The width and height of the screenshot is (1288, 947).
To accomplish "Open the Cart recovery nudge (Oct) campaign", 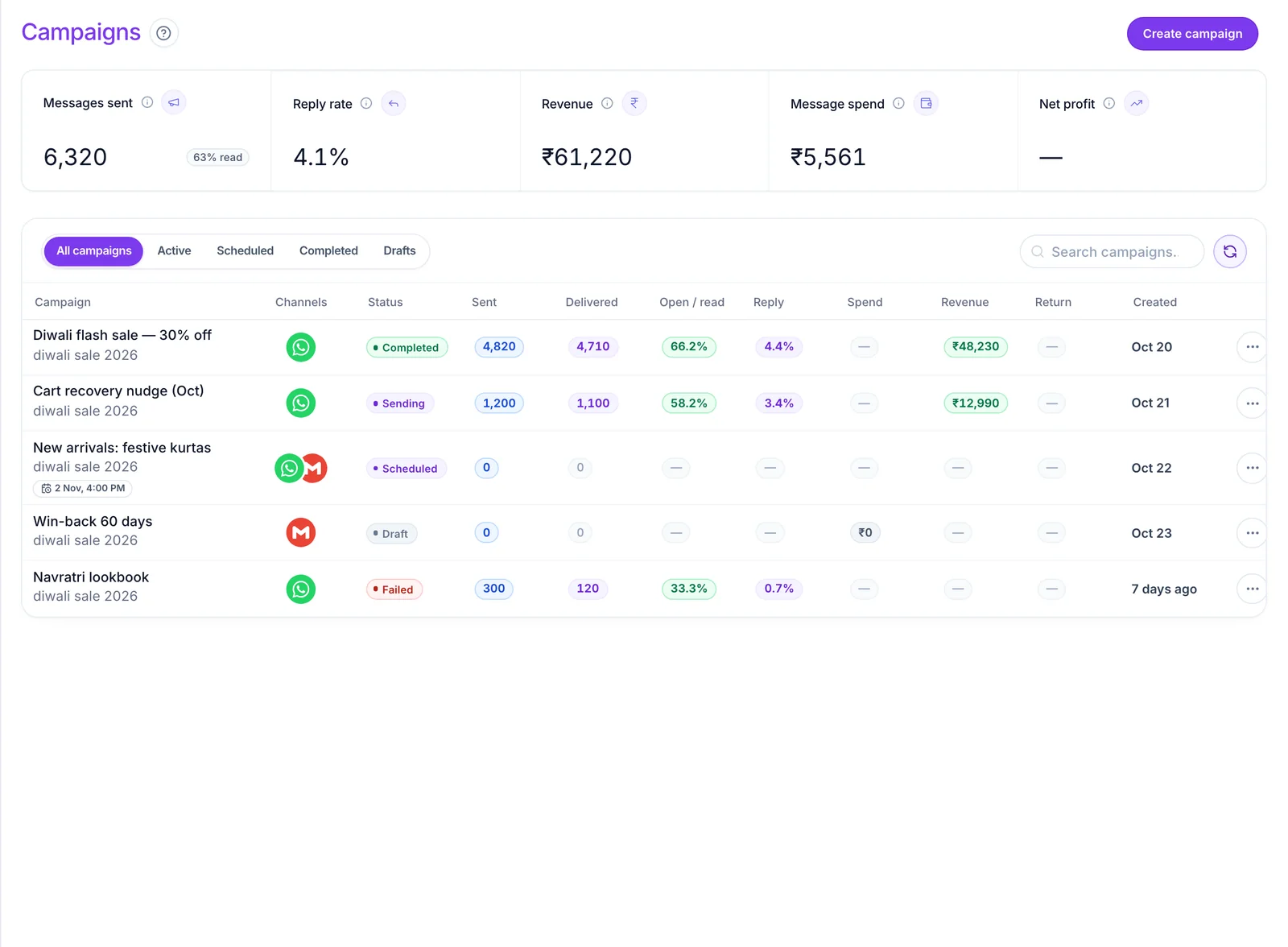I will pos(118,391).
